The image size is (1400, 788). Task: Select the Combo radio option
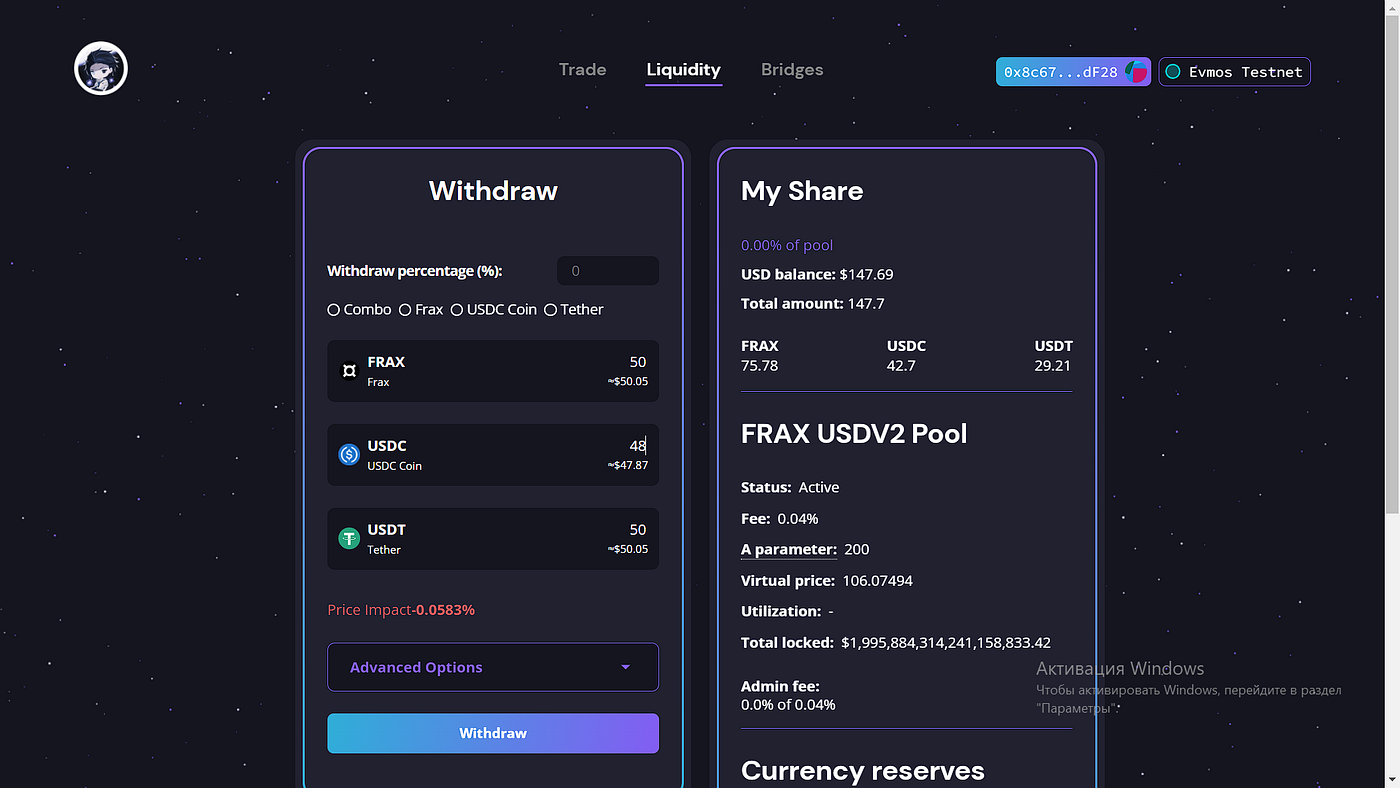334,310
